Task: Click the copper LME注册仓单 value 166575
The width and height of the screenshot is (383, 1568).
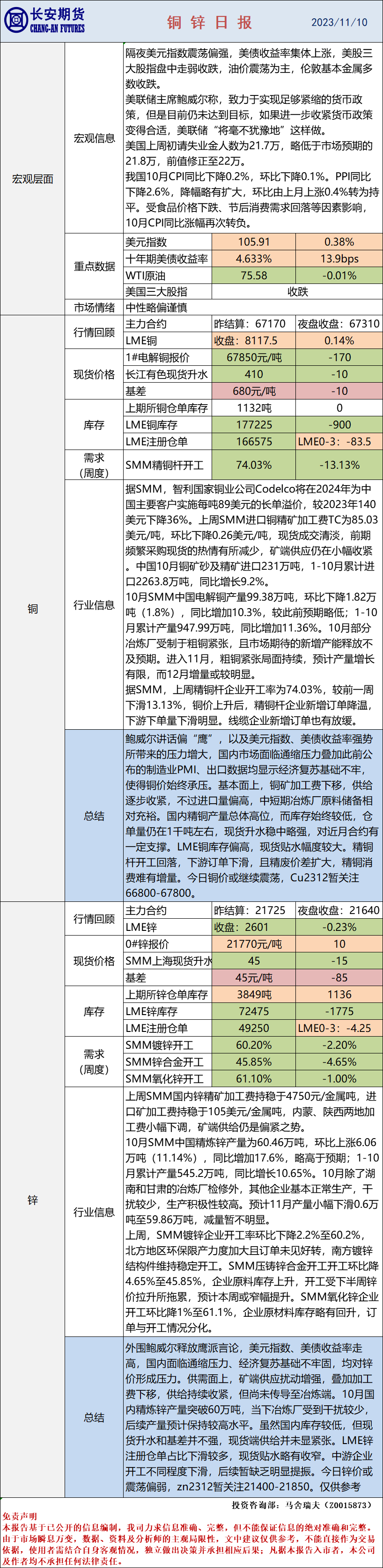Action: coord(254,441)
